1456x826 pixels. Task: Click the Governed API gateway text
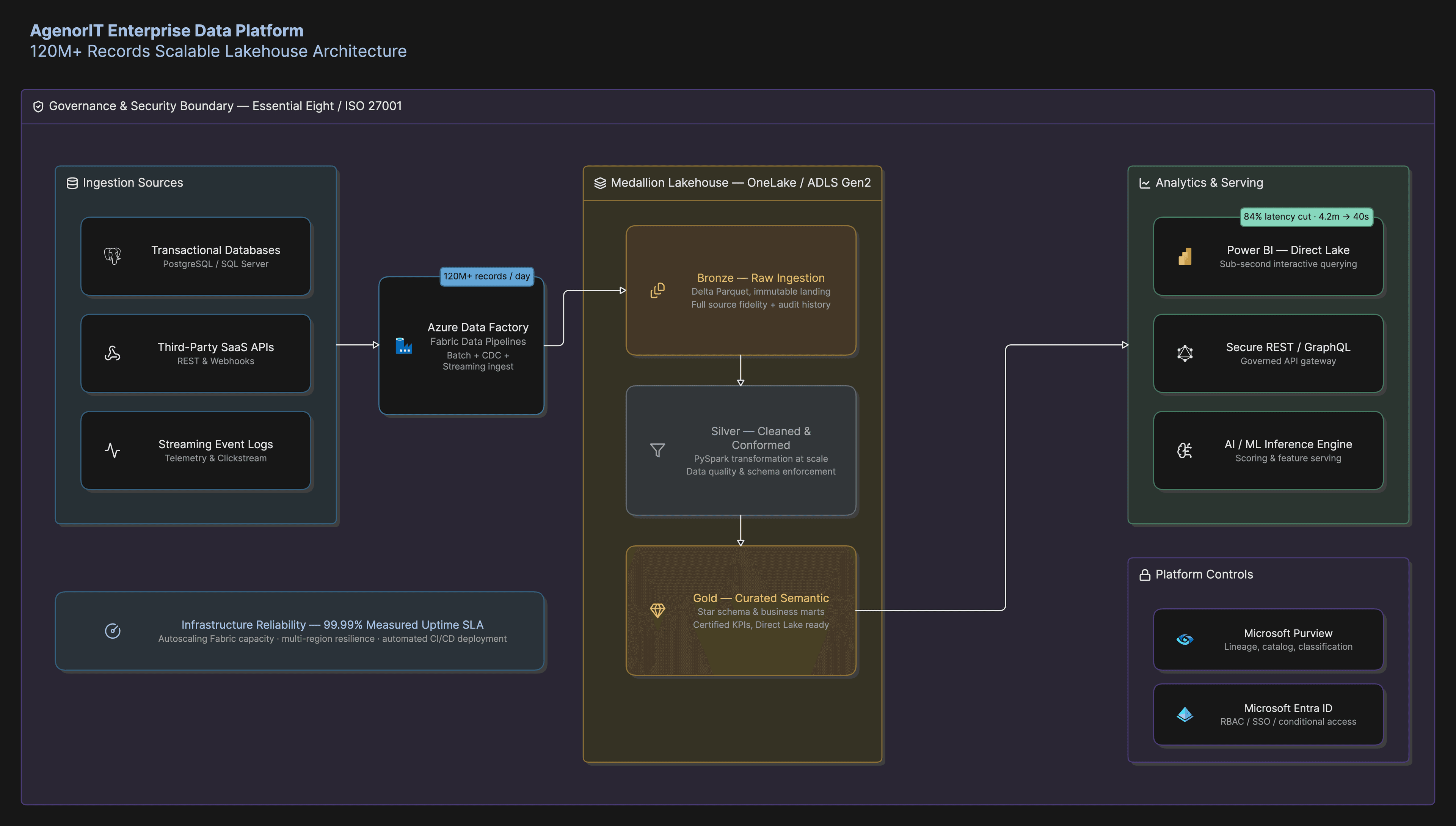coord(1288,361)
